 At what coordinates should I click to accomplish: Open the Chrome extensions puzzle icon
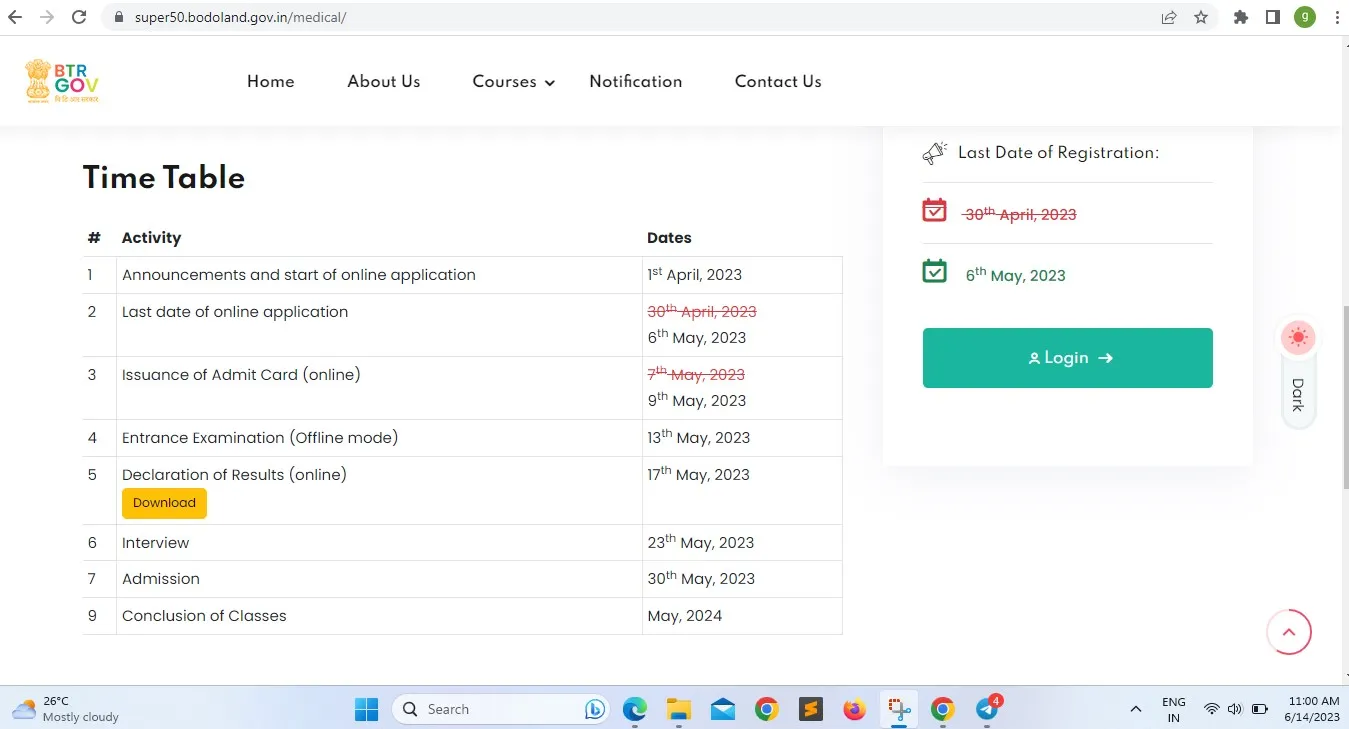click(1241, 17)
